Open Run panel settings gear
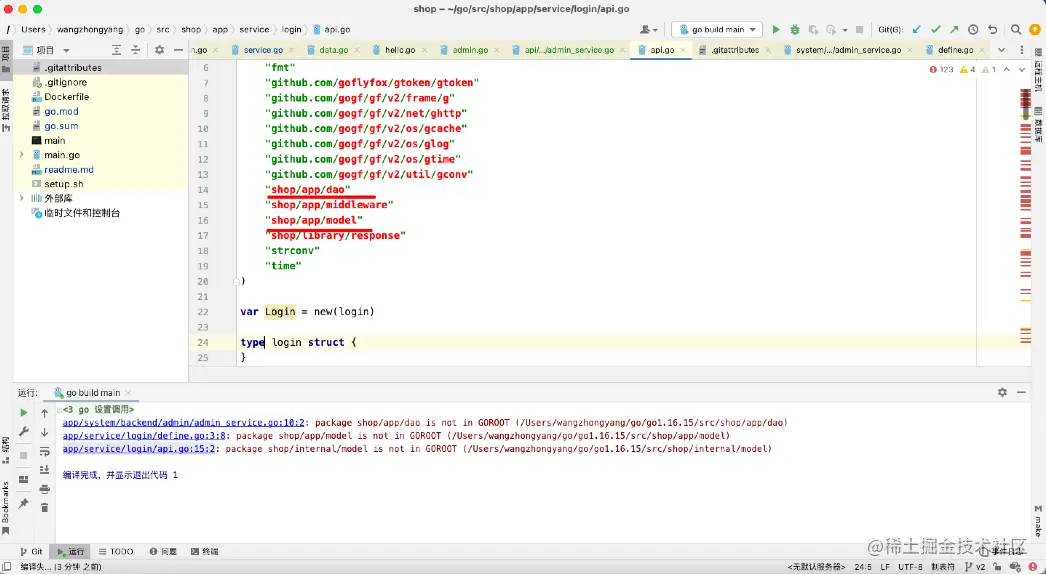 click(1002, 392)
